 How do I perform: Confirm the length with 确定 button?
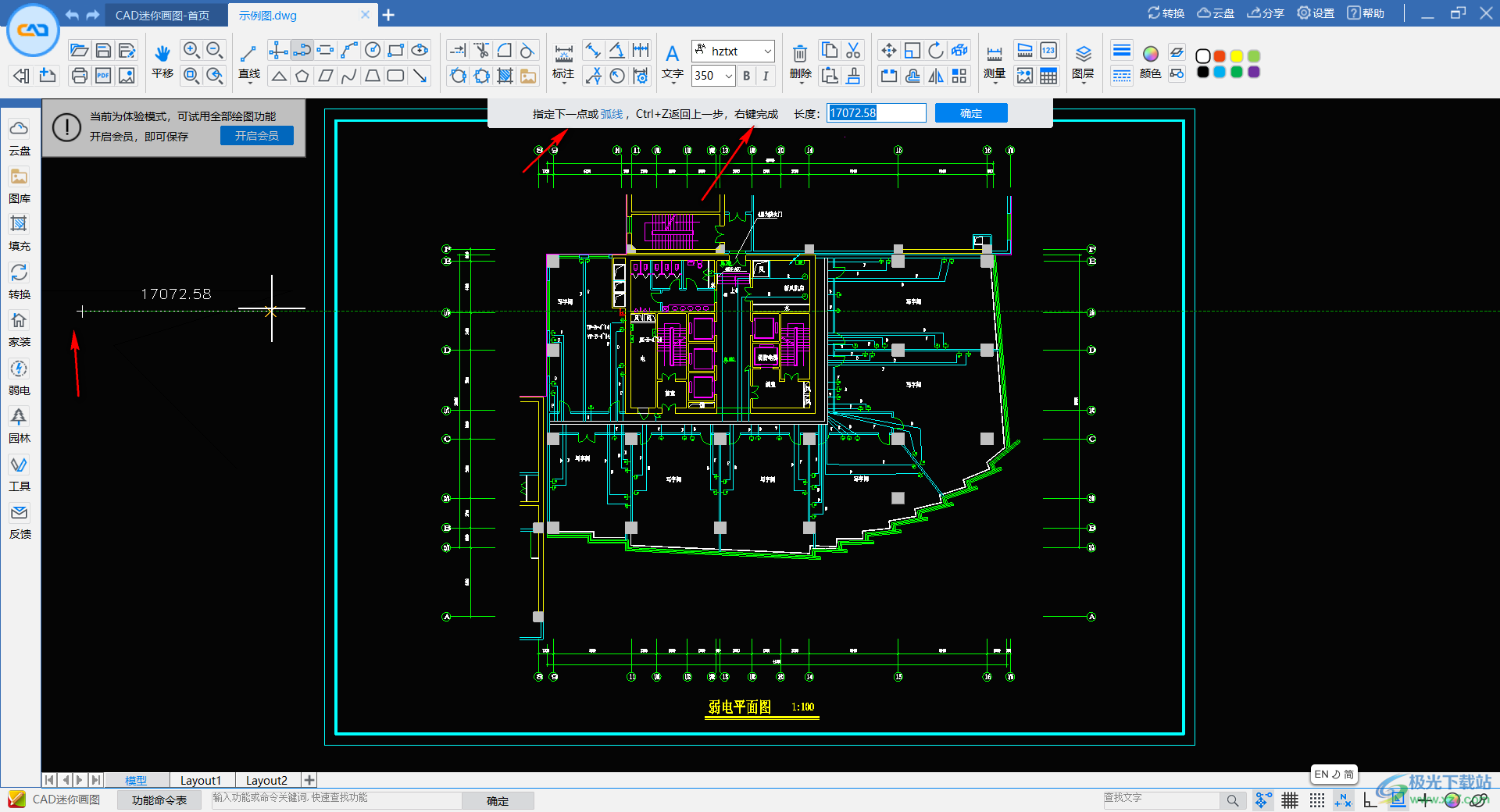coord(971,113)
